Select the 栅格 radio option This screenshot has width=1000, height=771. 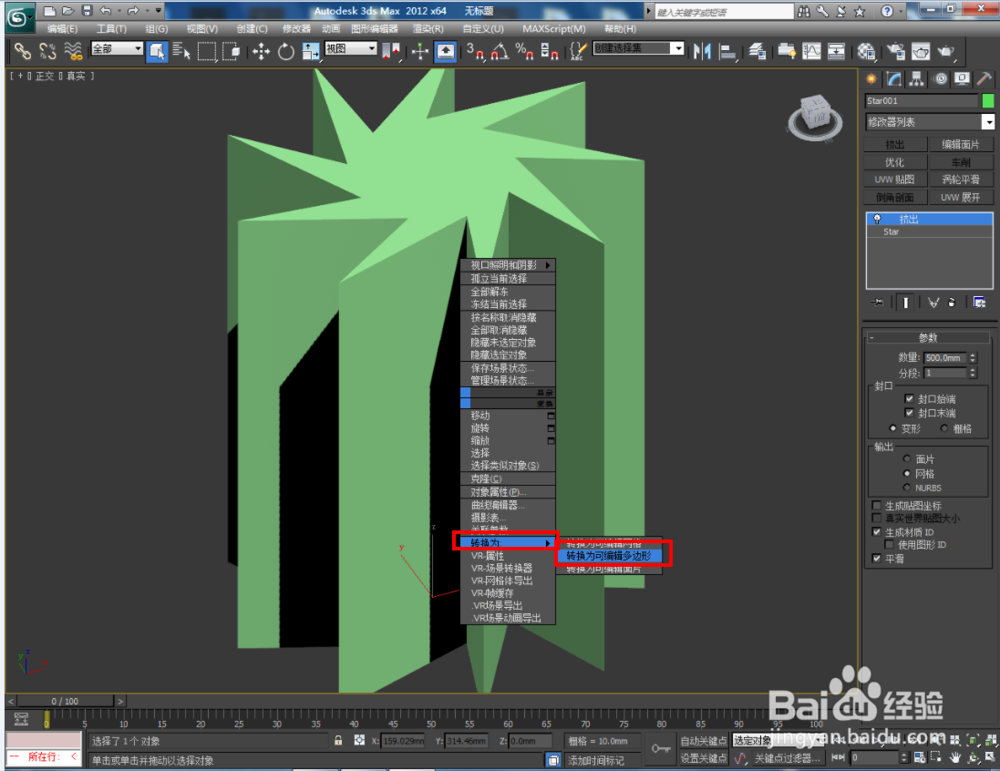pyautogui.click(x=944, y=429)
